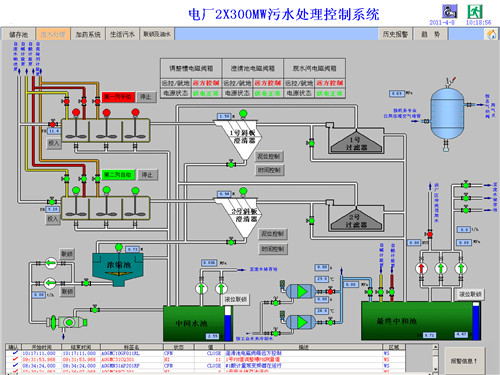This screenshot has width=500, height=375.
Task: Toggle the green 第二列自动 mode indicator
Action: click(x=118, y=175)
